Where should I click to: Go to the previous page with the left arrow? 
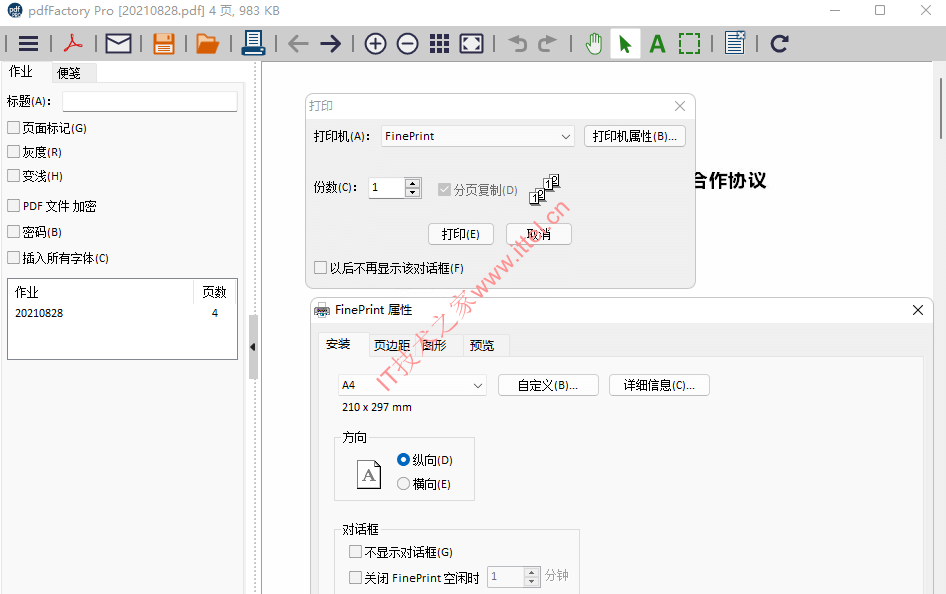[298, 43]
